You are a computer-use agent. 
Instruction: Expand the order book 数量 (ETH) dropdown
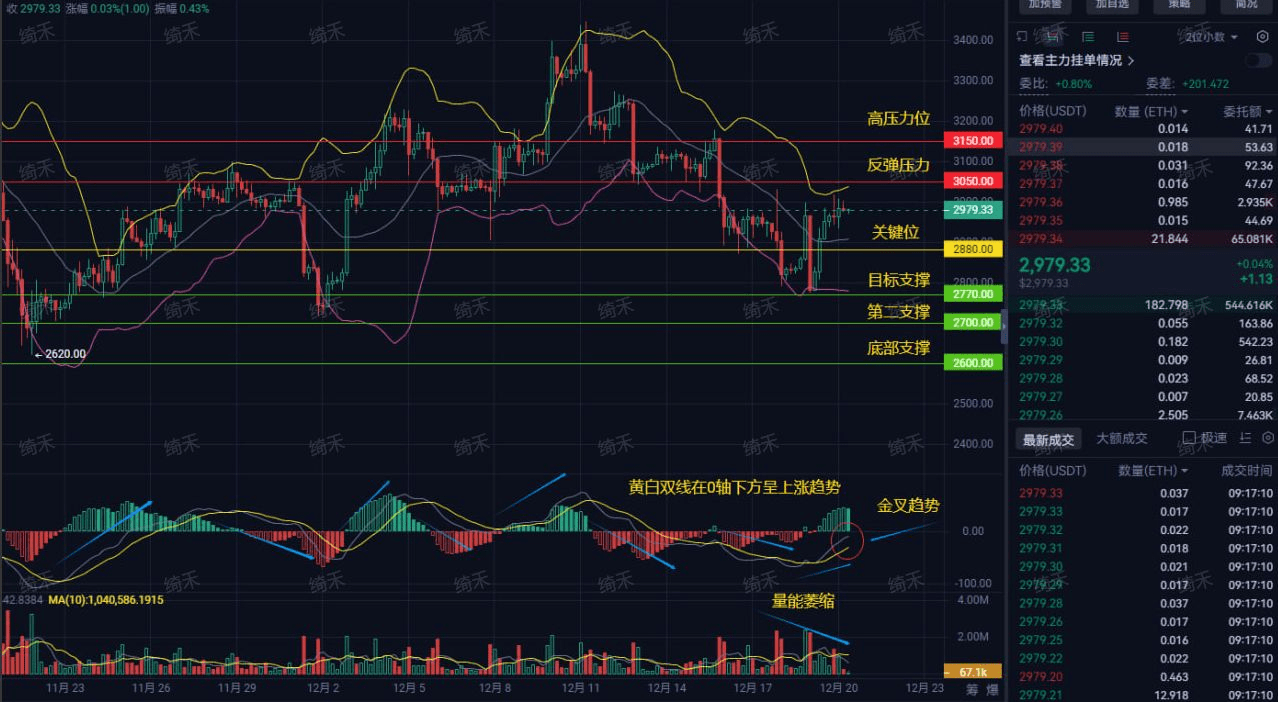[1151, 111]
